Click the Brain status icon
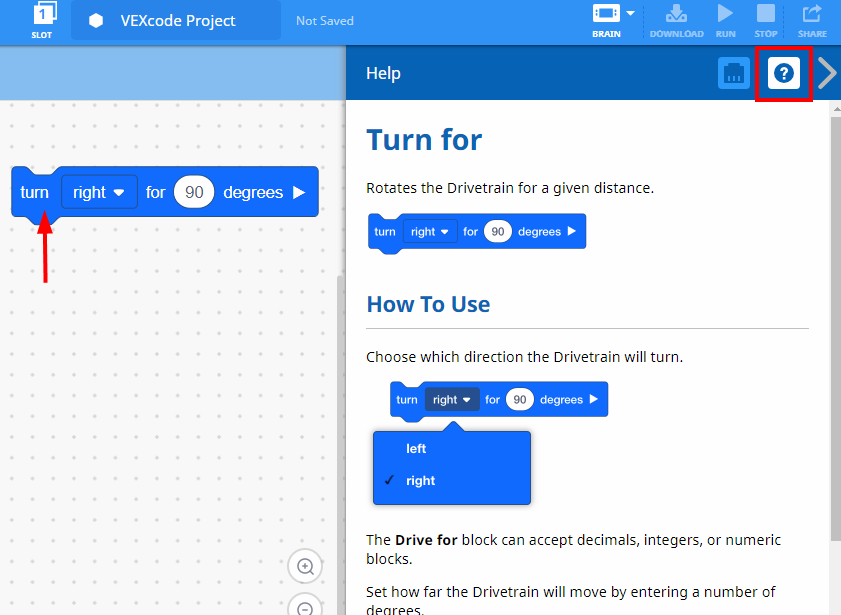Image resolution: width=841 pixels, height=615 pixels. 606,13
